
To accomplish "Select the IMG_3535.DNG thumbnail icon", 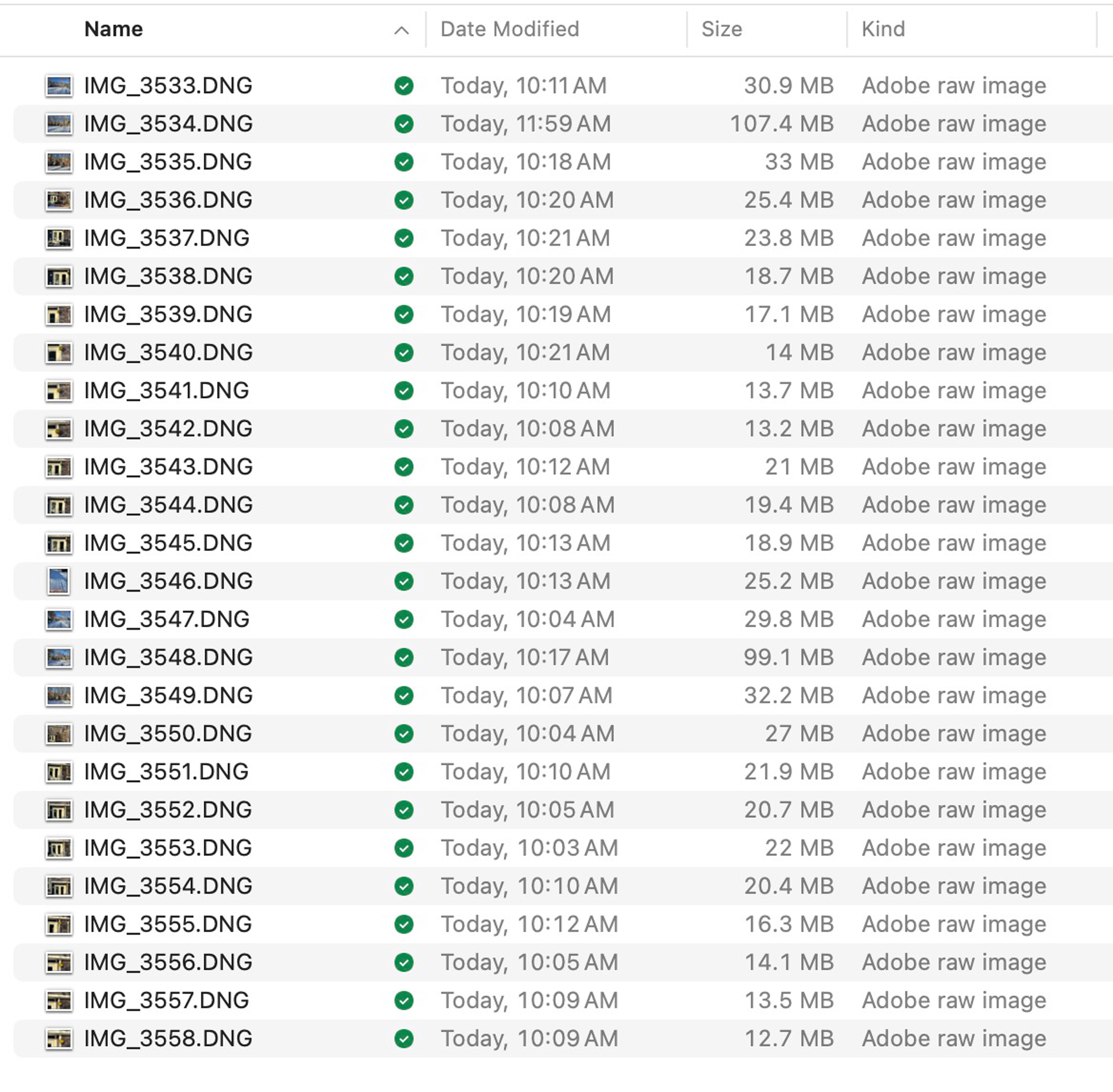I will point(59,163).
